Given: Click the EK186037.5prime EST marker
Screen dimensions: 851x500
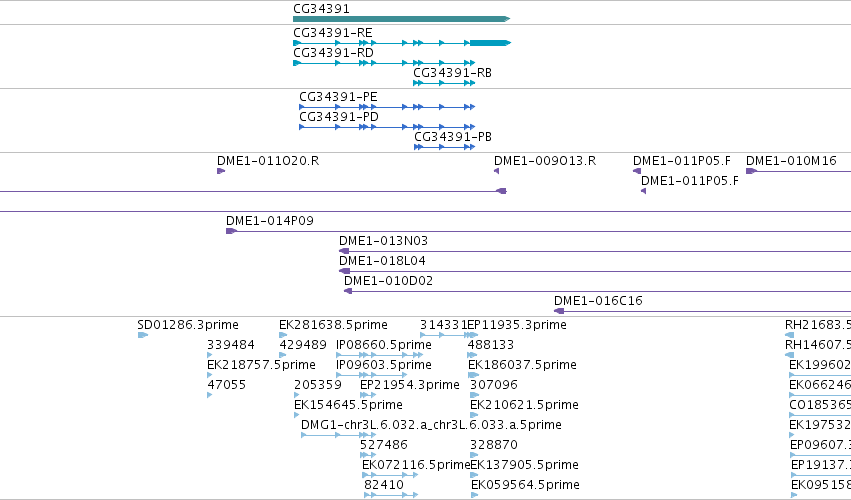Looking at the screenshot, I should click(x=473, y=375).
